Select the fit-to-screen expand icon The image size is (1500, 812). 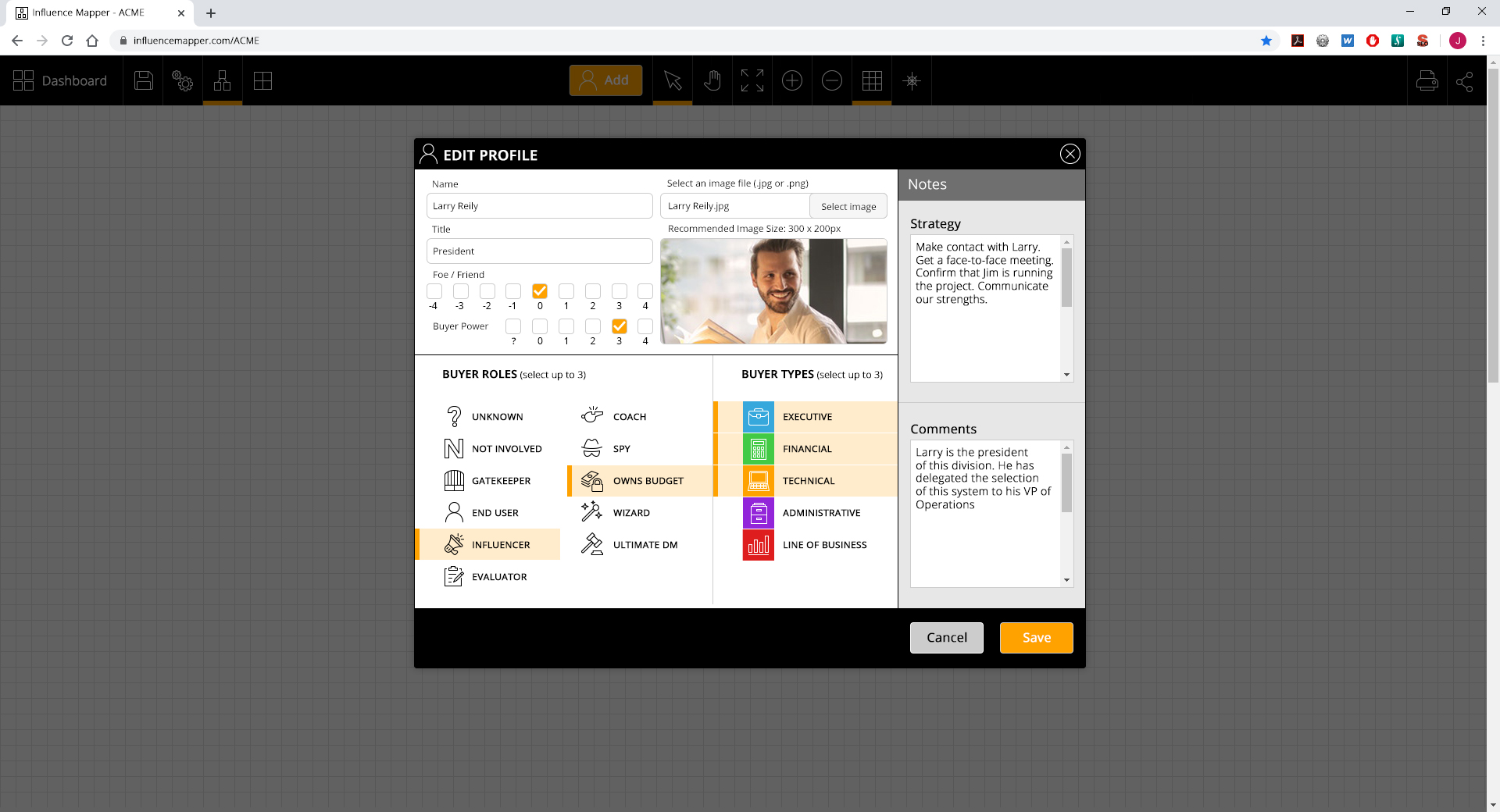click(x=752, y=80)
